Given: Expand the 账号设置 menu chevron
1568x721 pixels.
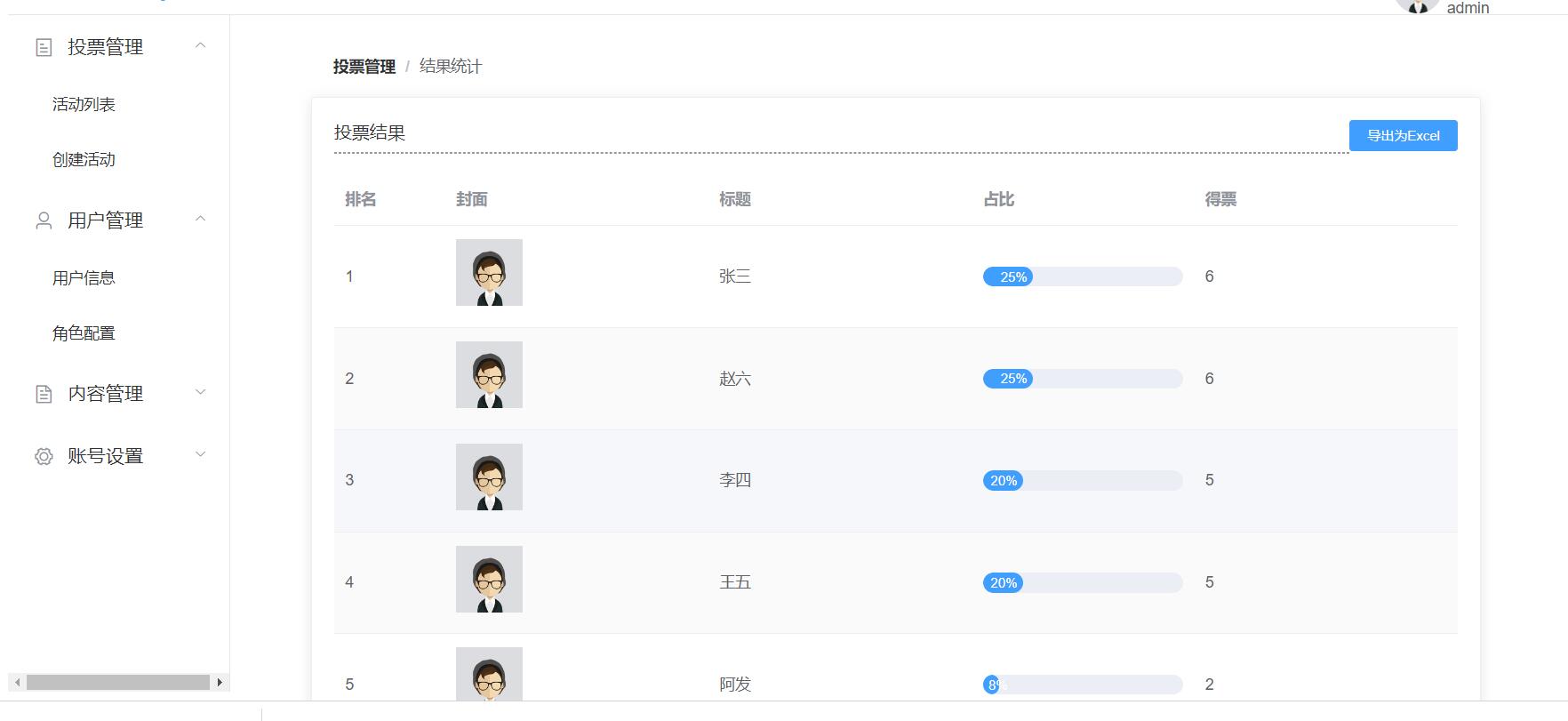Looking at the screenshot, I should pyautogui.click(x=201, y=454).
